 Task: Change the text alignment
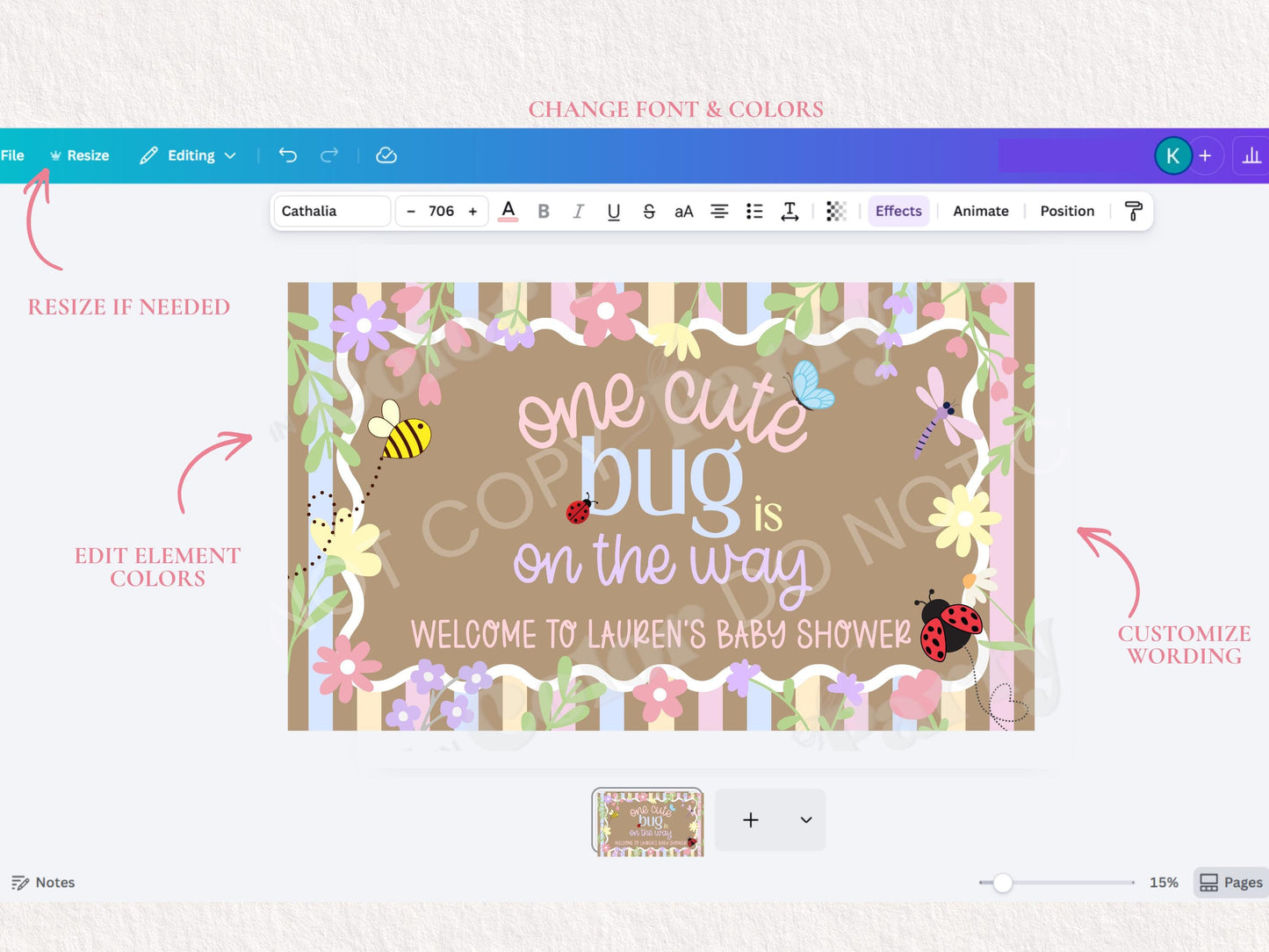pos(719,211)
